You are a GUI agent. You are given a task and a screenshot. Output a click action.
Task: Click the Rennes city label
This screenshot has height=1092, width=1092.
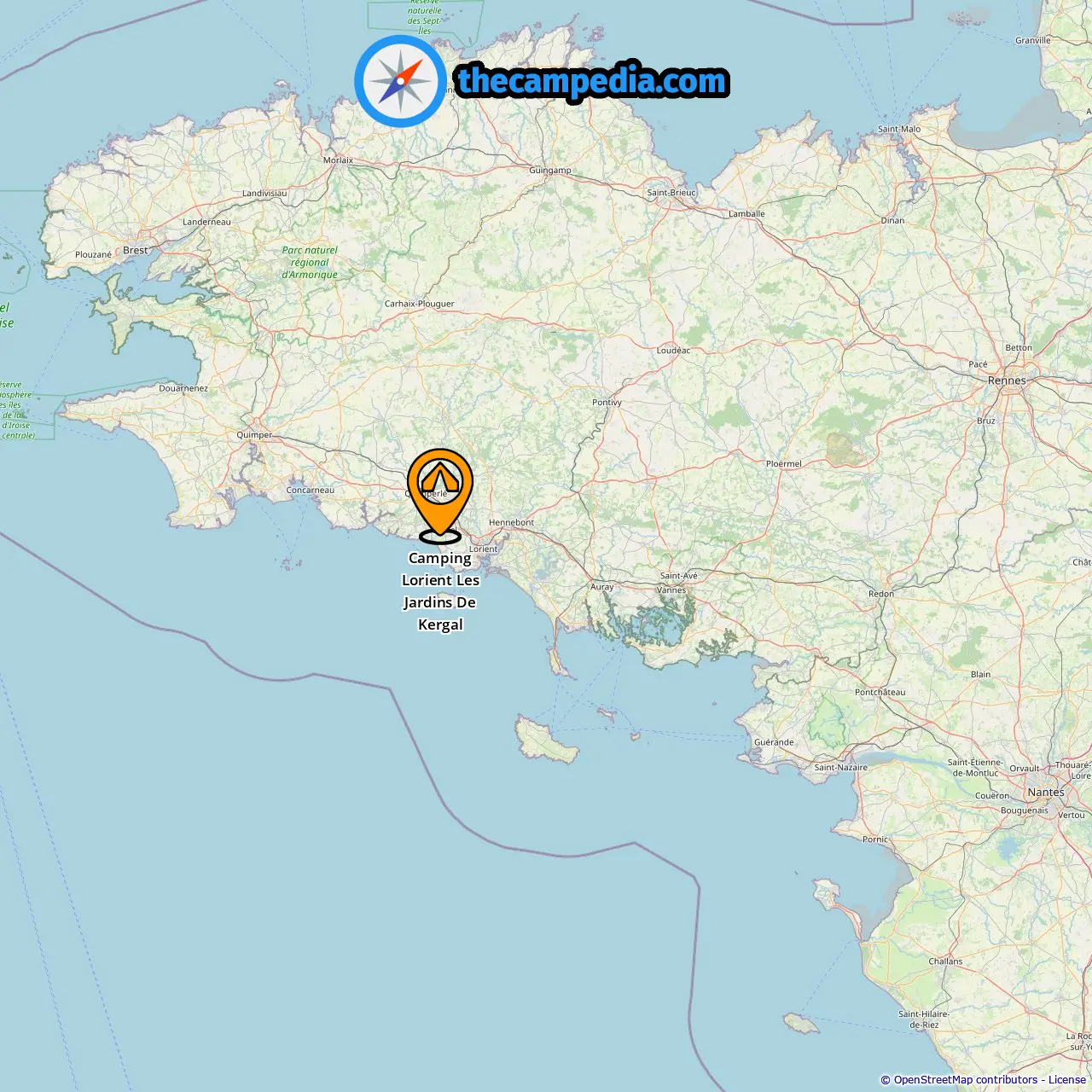coord(1007,380)
